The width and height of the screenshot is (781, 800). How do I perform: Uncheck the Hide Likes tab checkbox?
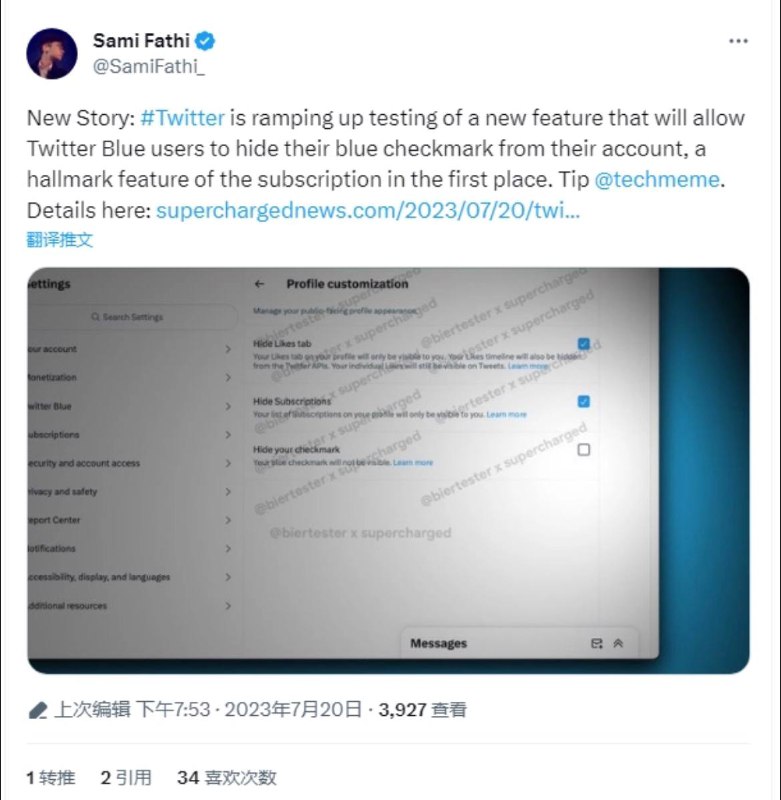pos(584,344)
